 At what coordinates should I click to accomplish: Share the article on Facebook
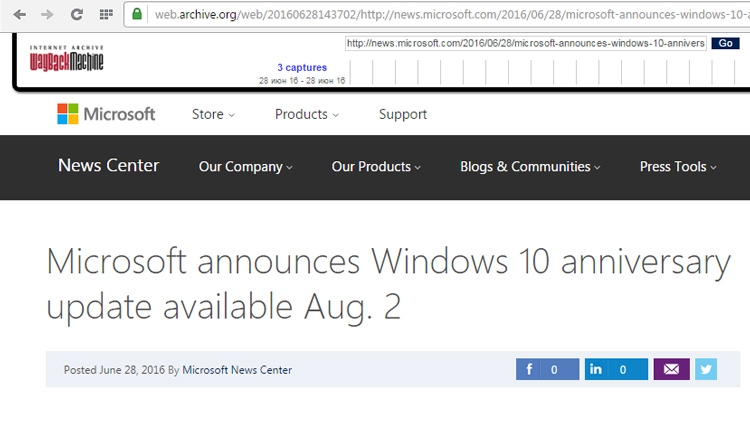tap(547, 370)
